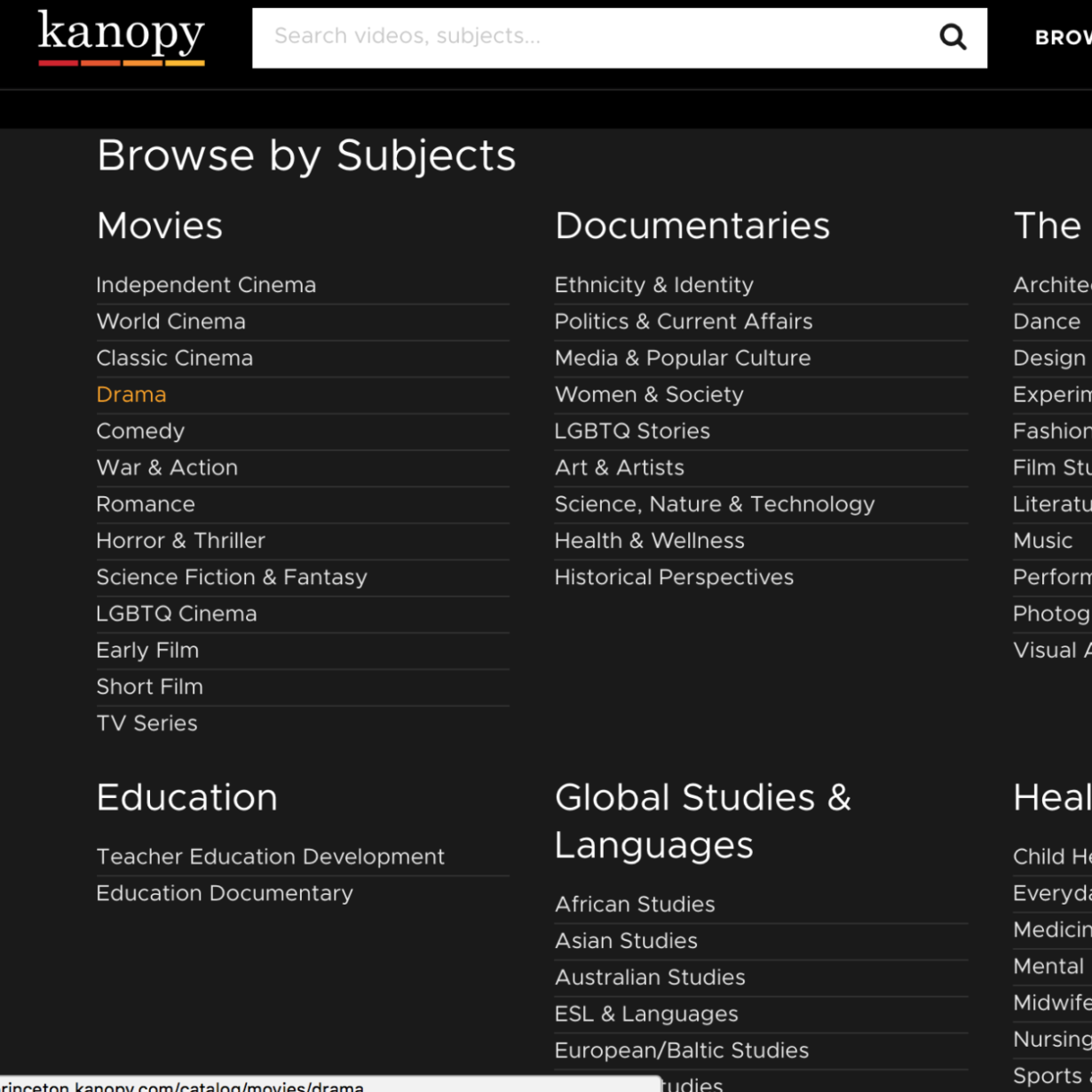Browse Politics & Current Affairs documentaries

pyautogui.click(x=684, y=321)
